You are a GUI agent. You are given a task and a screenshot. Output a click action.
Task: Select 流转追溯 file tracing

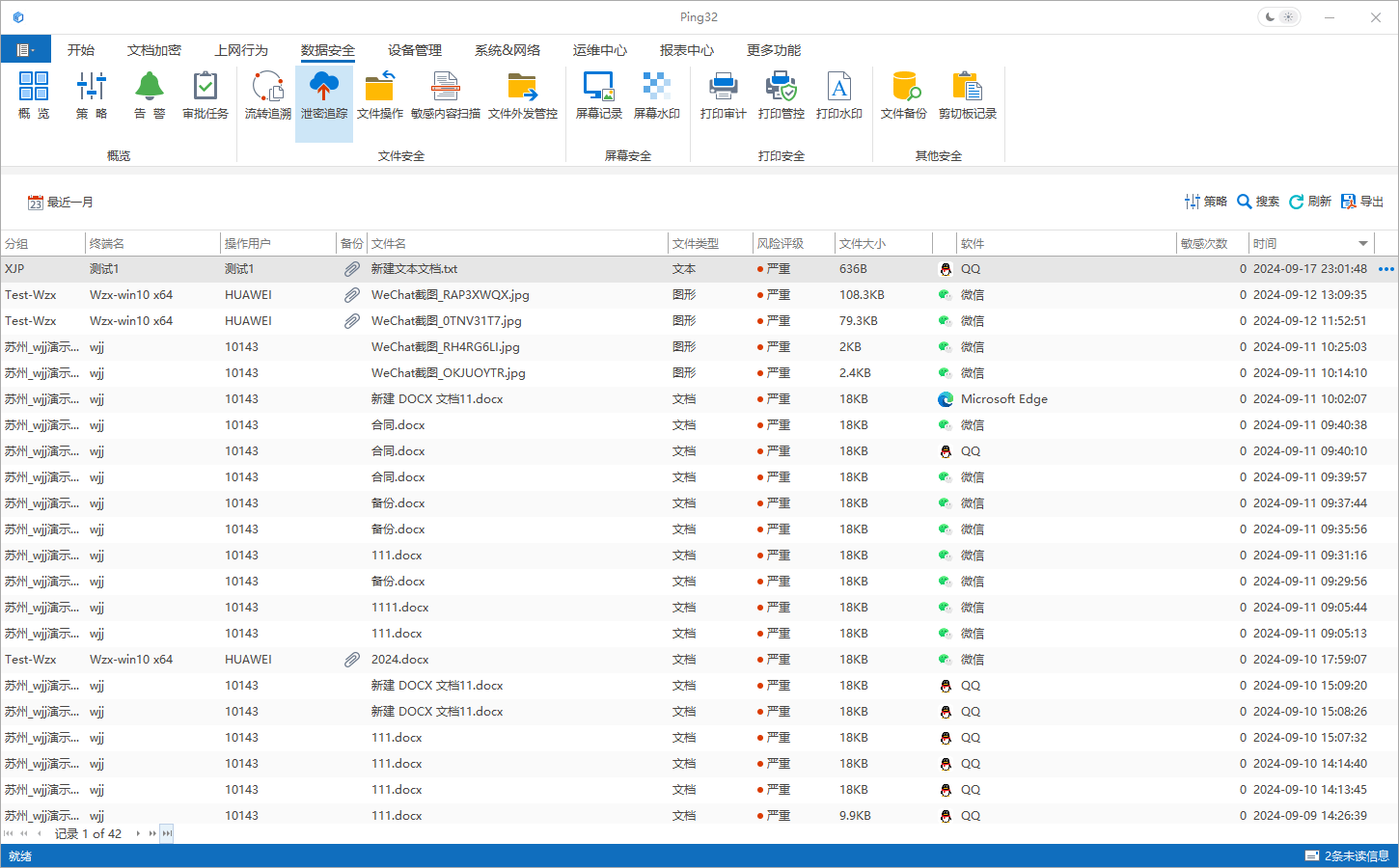coord(267,96)
